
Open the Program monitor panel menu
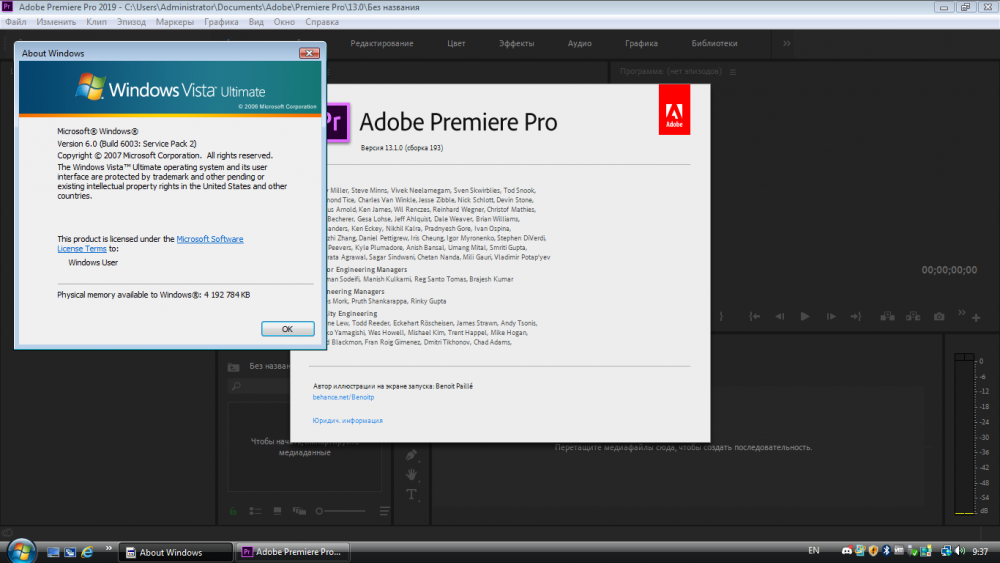(732, 72)
